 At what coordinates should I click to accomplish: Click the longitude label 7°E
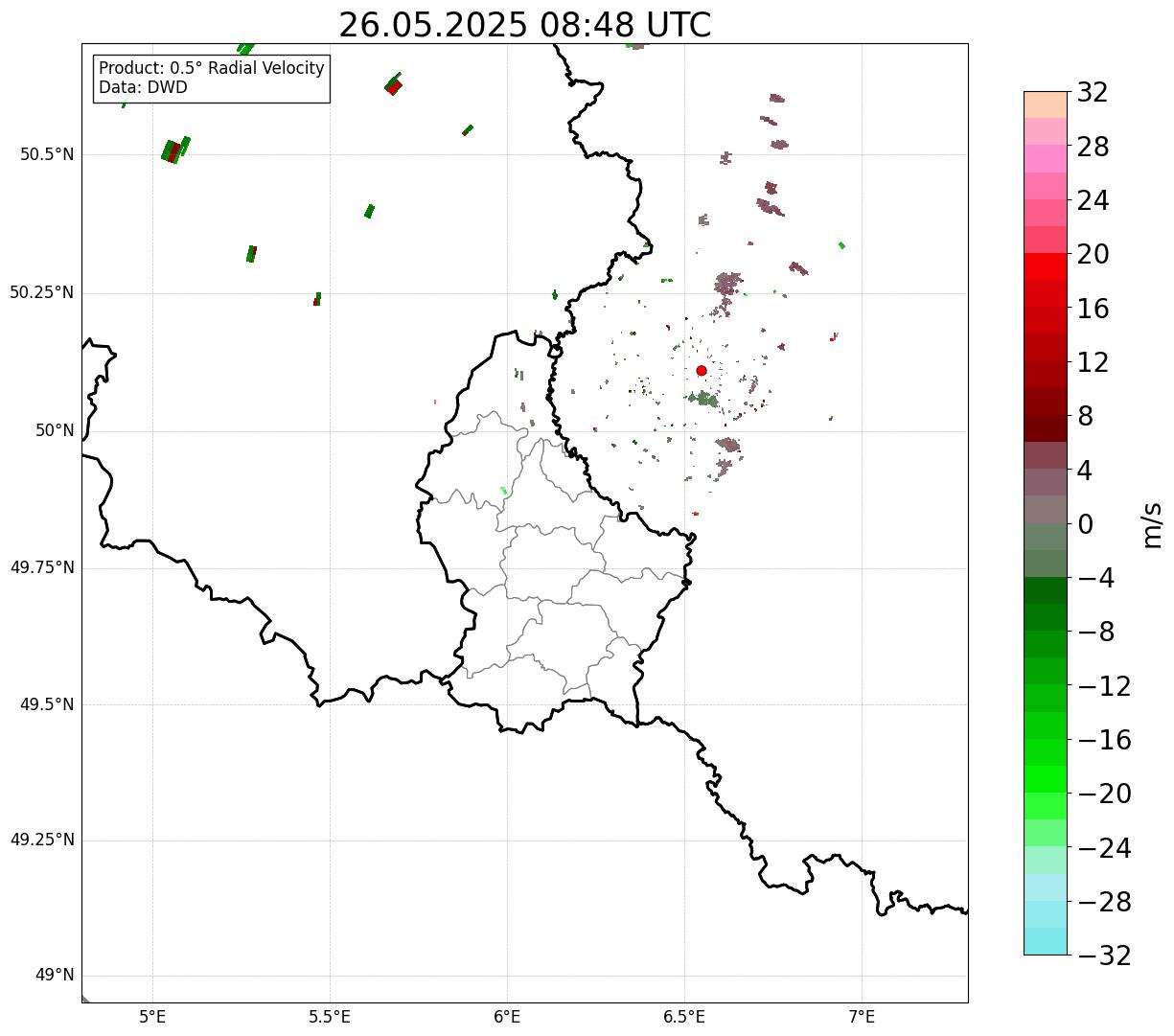862,1017
